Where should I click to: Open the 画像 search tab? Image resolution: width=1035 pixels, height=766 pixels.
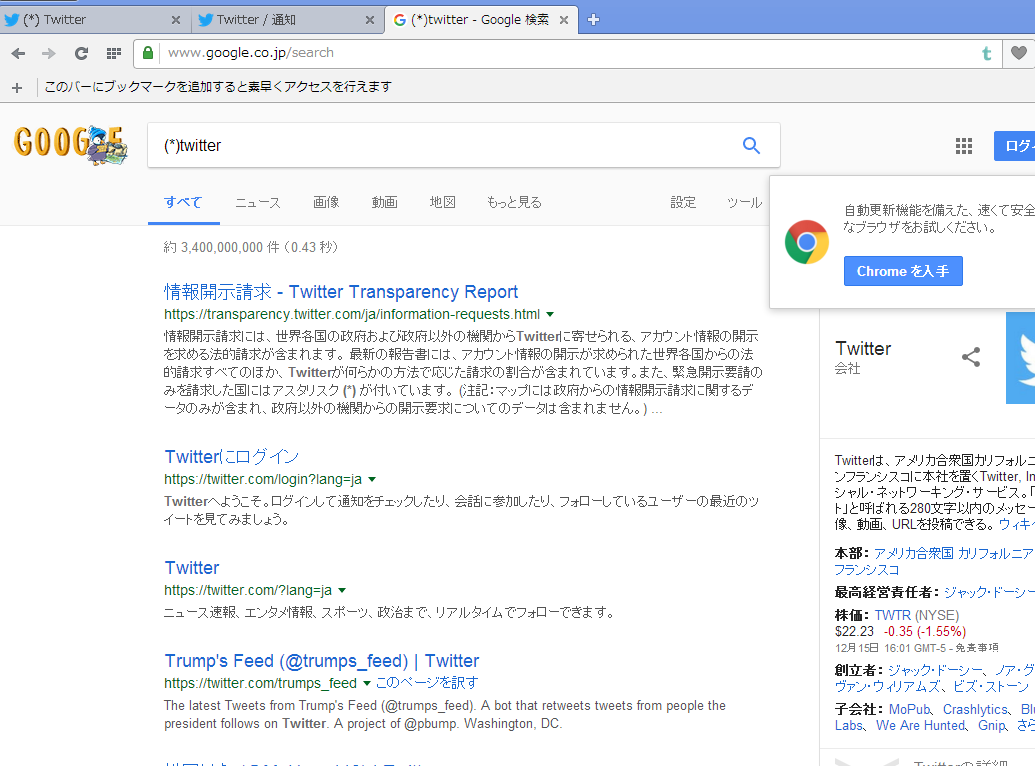(326, 203)
